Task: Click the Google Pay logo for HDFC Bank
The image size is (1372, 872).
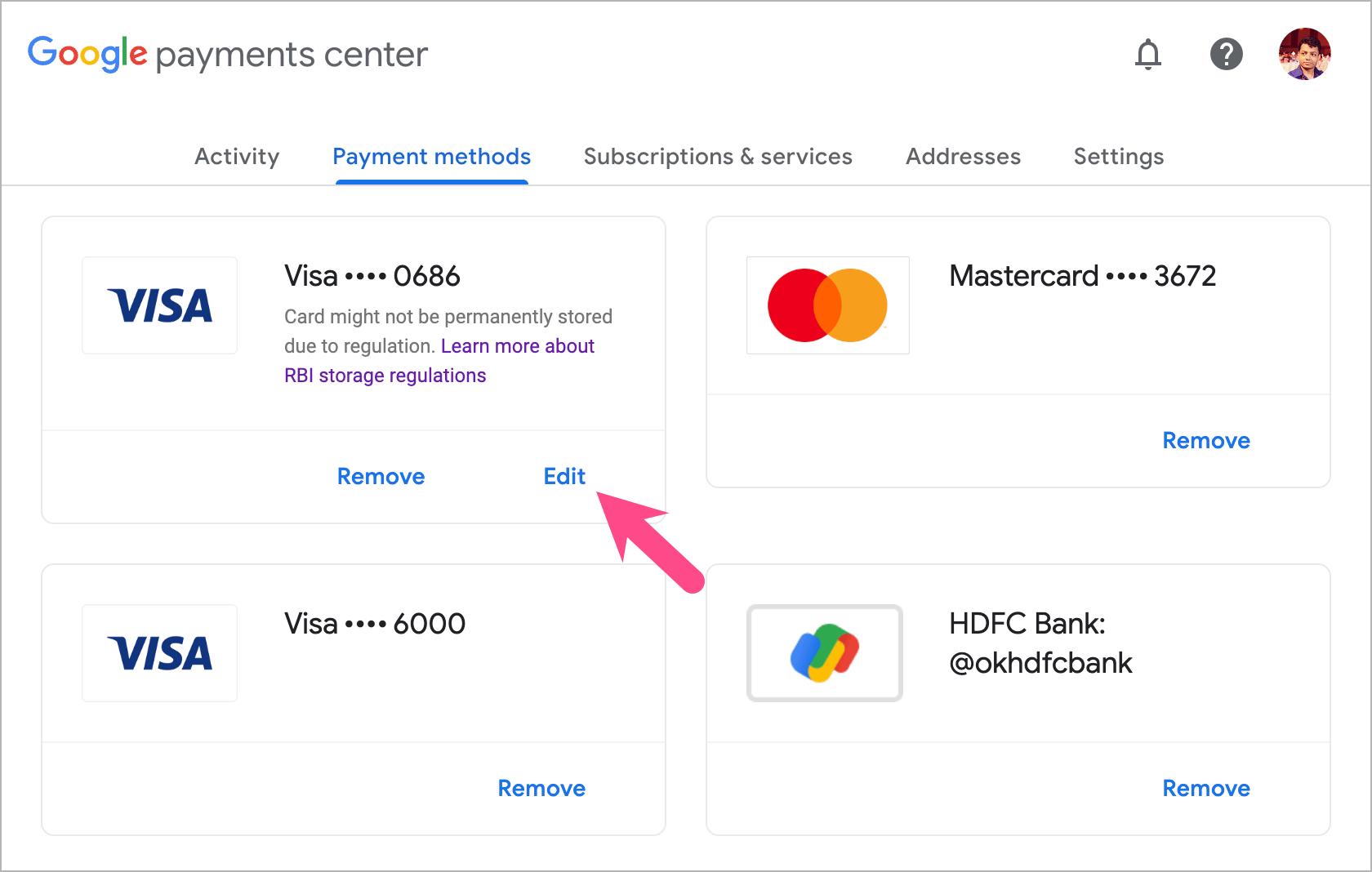Action: click(x=824, y=653)
